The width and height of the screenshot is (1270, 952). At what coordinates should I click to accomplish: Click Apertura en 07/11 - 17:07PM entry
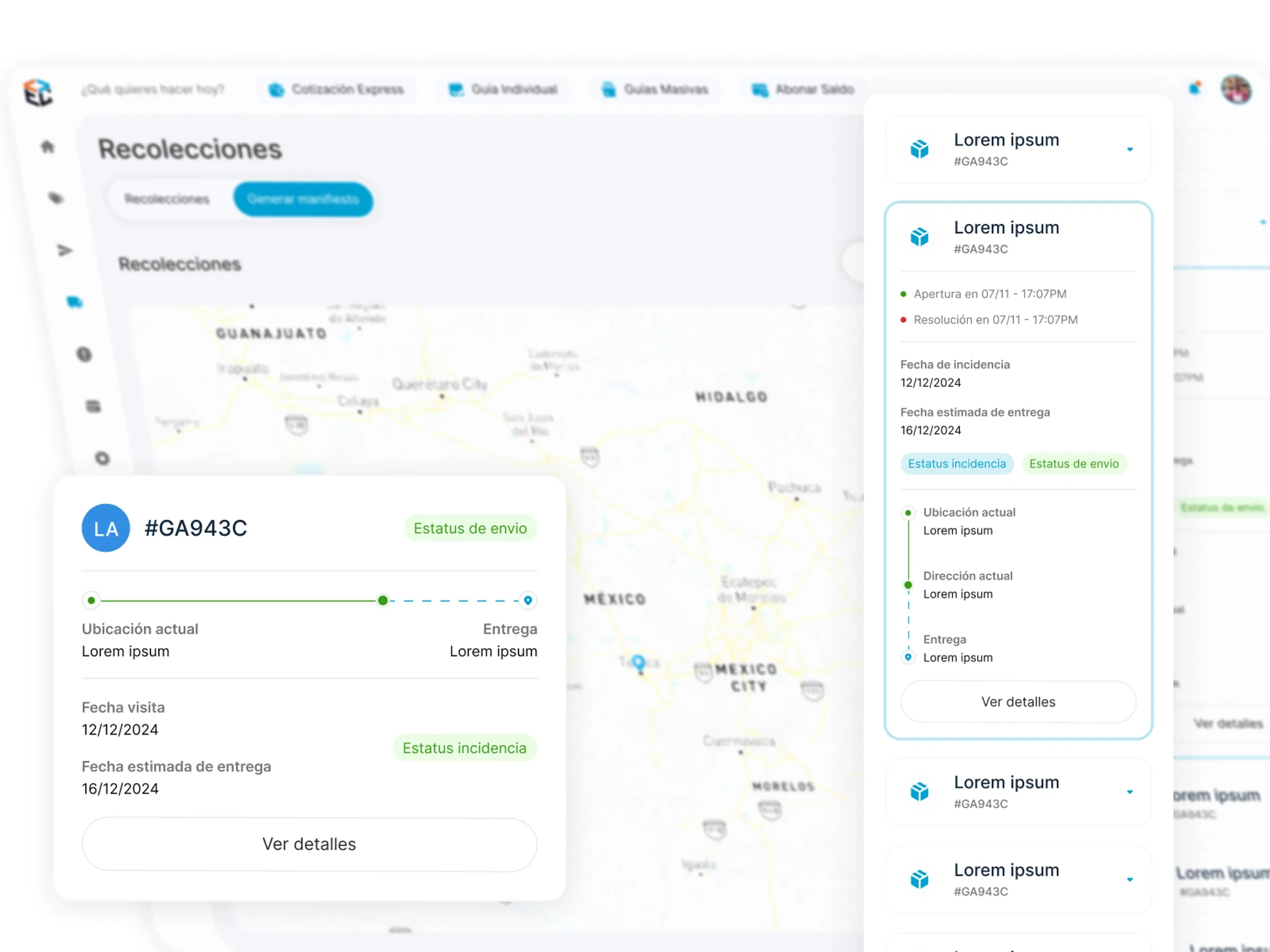[990, 294]
